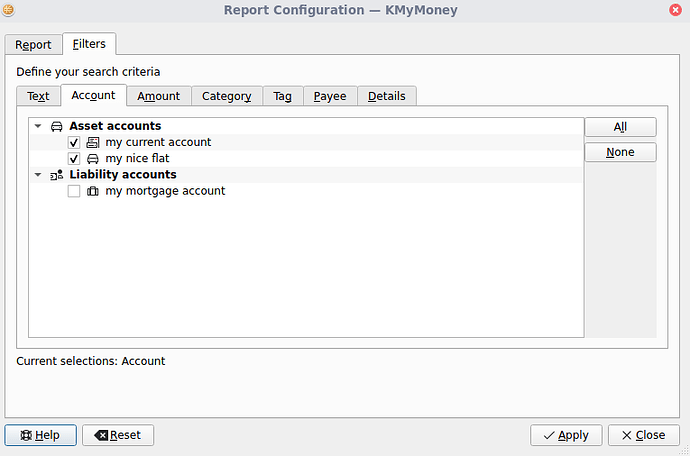Click the Asset accounts group icon
The height and width of the screenshot is (456, 690).
(56, 126)
